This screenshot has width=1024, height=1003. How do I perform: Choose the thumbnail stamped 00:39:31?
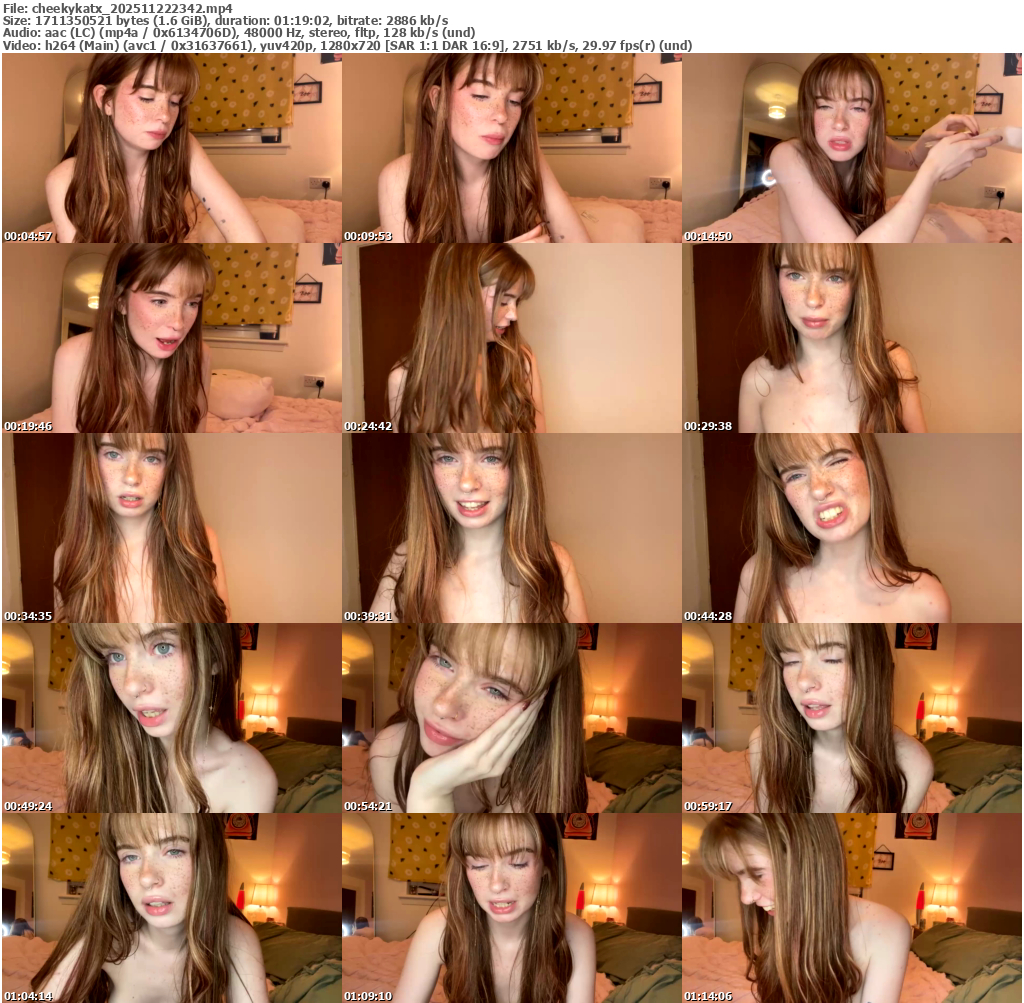tap(512, 528)
